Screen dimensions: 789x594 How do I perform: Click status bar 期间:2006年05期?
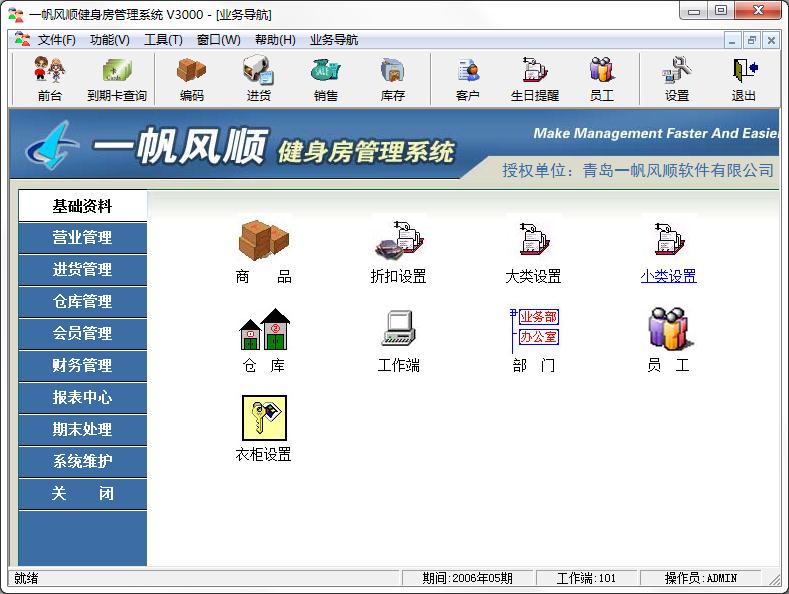(x=467, y=578)
